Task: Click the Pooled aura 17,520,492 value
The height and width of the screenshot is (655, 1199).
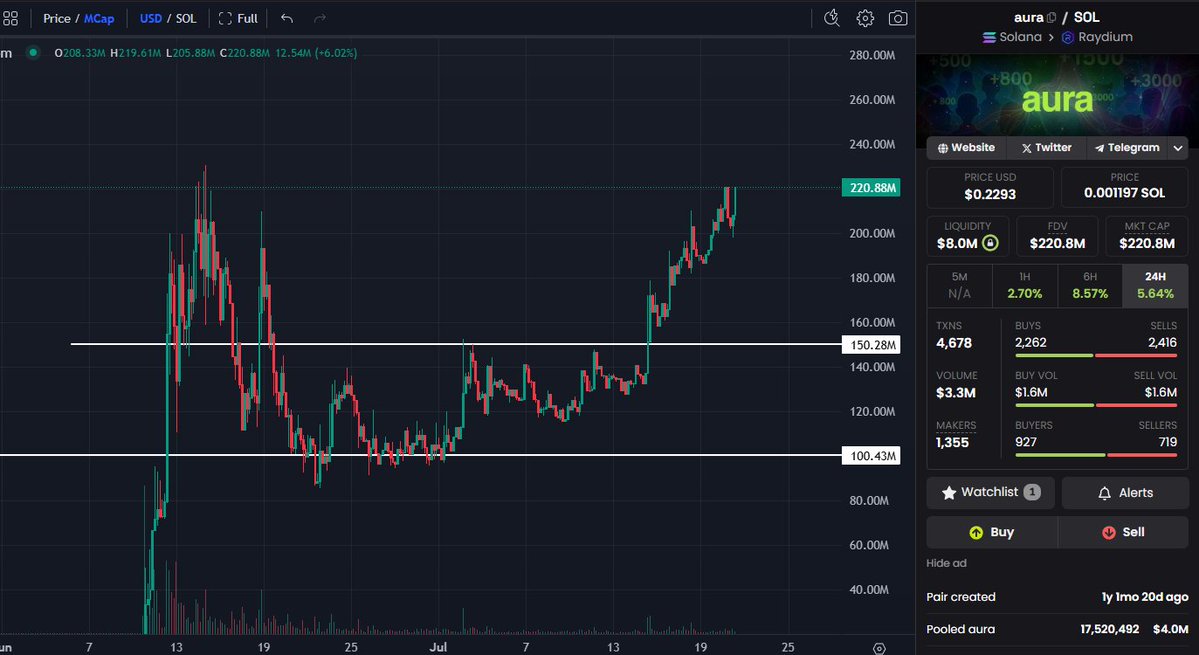Action: pyautogui.click(x=1110, y=630)
